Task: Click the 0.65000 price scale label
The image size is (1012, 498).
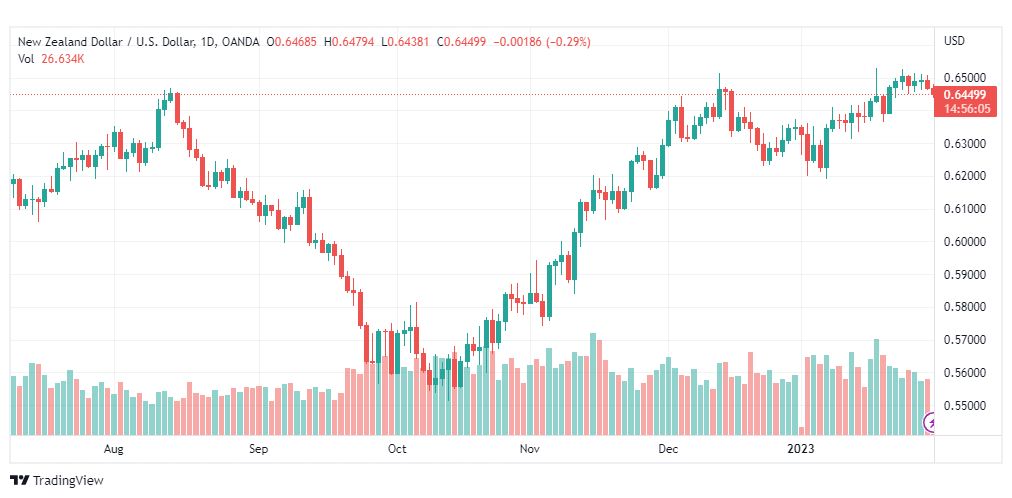Action: pyautogui.click(x=965, y=78)
